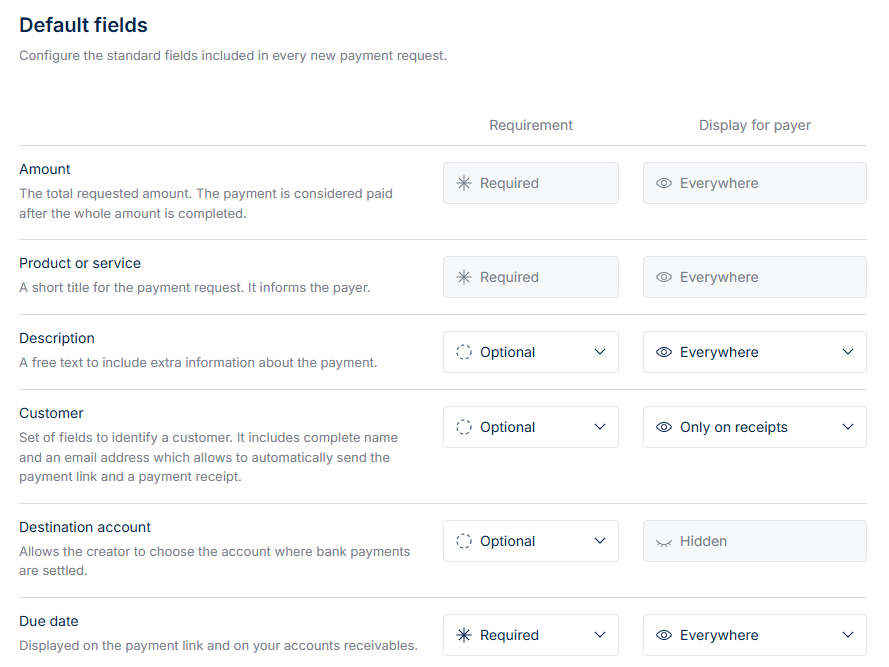This screenshot has width=889, height=667.
Task: Open the Description display dropdown chevron
Action: coord(848,352)
